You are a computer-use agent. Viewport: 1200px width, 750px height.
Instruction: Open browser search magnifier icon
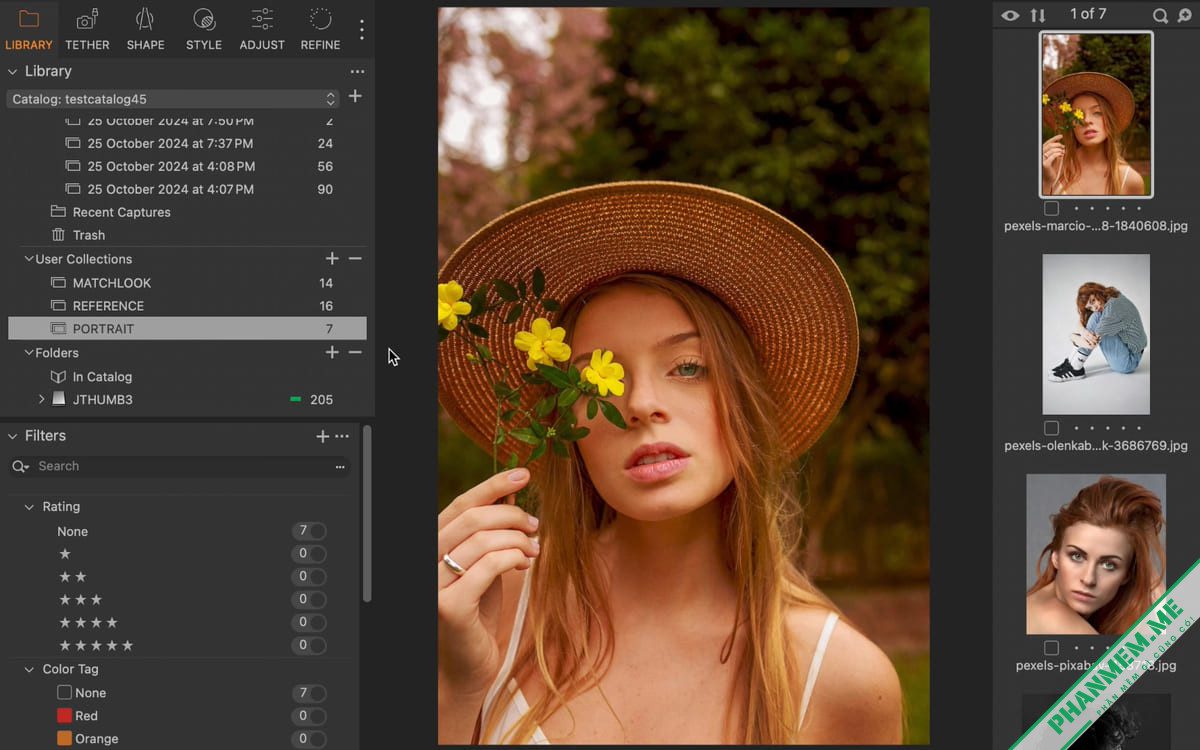(x=1160, y=16)
